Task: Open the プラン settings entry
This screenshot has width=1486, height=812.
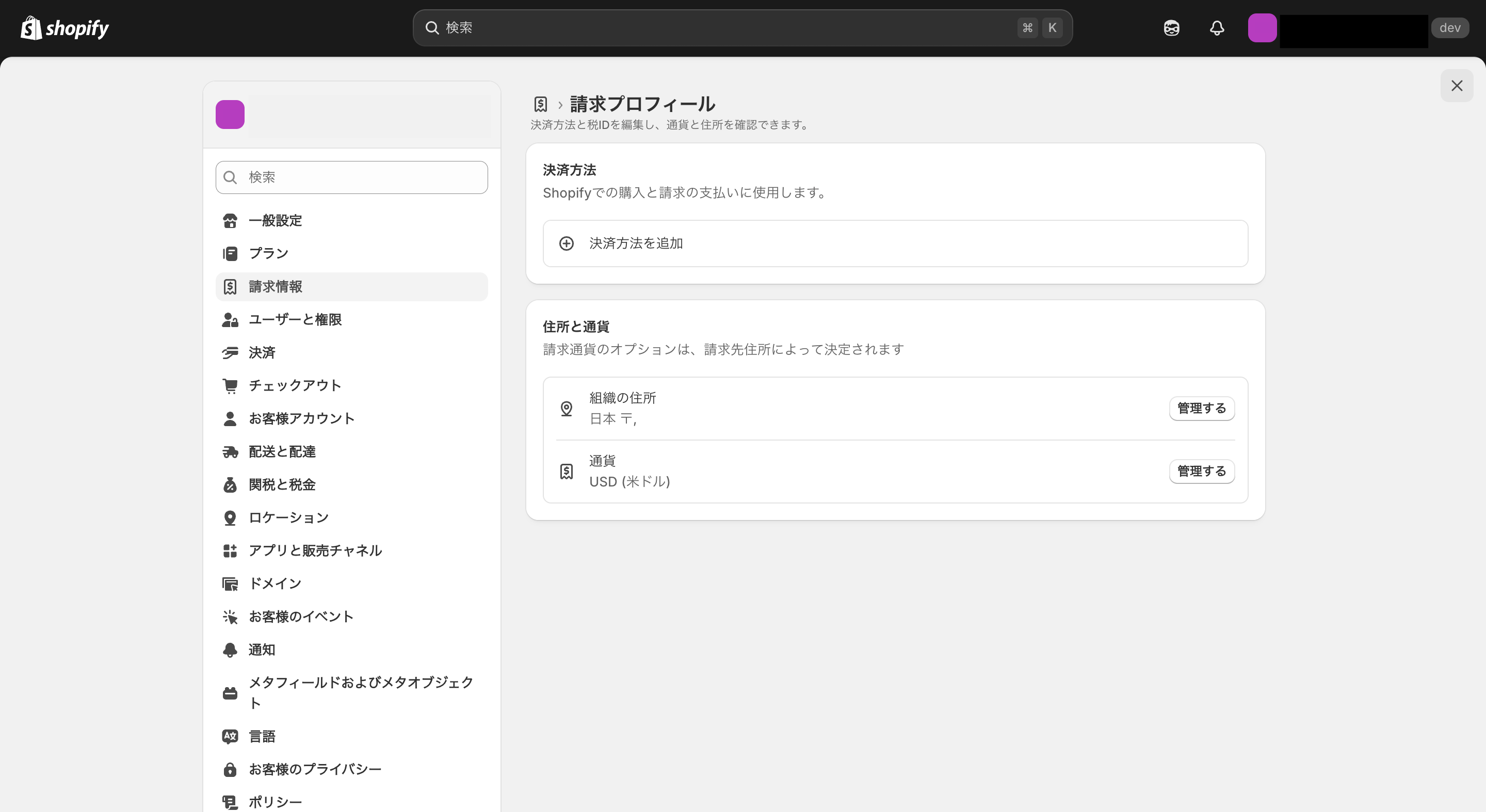Action: [x=268, y=253]
